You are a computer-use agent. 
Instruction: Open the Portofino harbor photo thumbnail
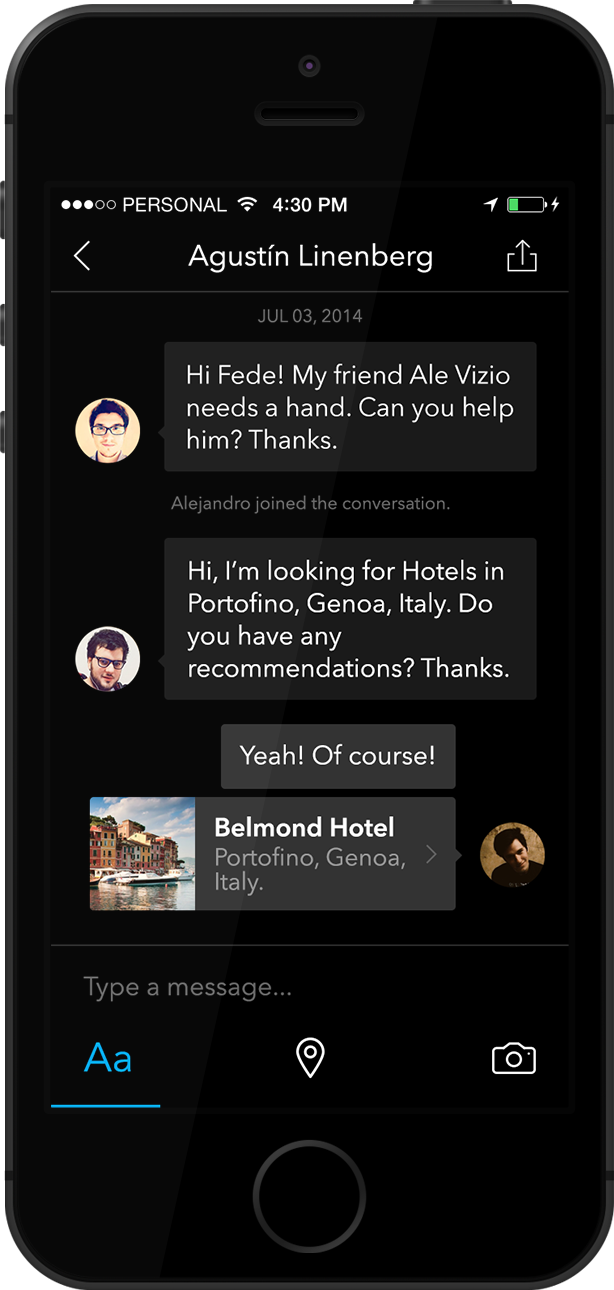[142, 854]
